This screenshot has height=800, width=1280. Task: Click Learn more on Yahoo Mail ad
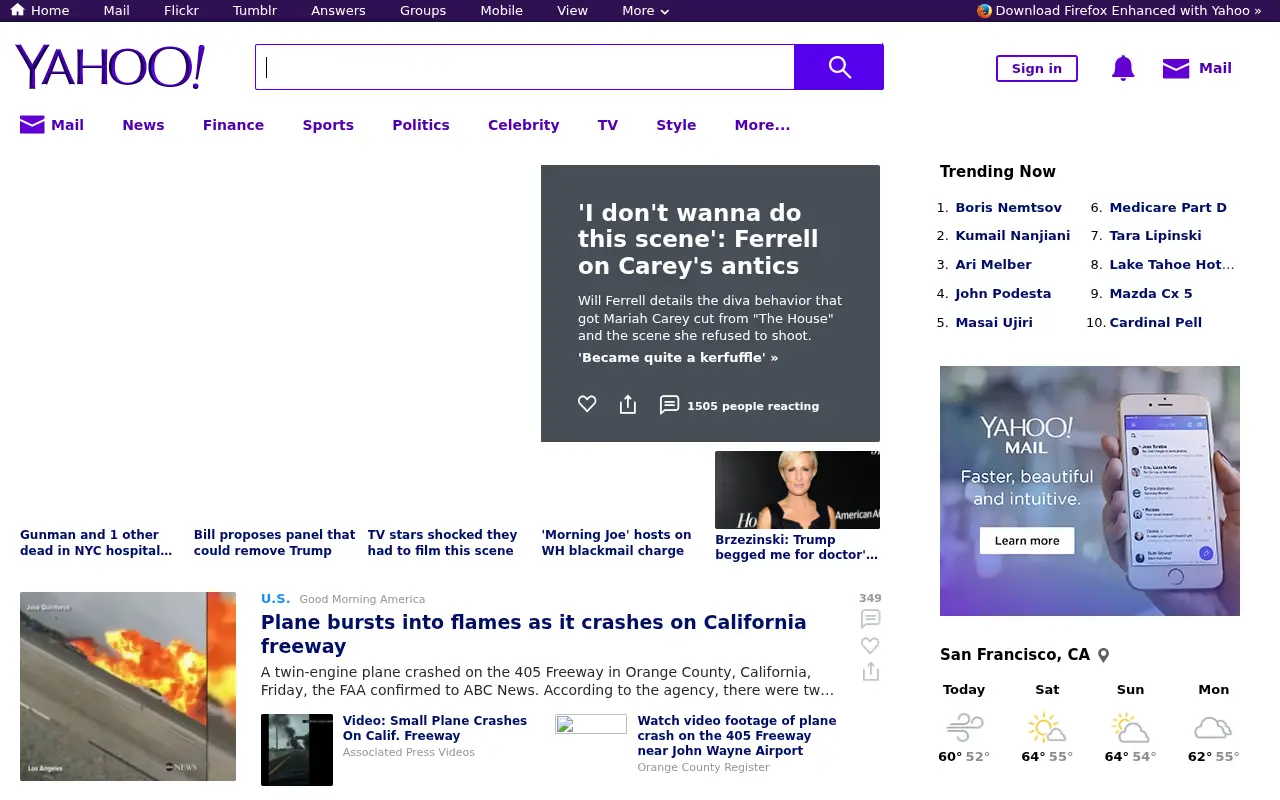pyautogui.click(x=1027, y=541)
